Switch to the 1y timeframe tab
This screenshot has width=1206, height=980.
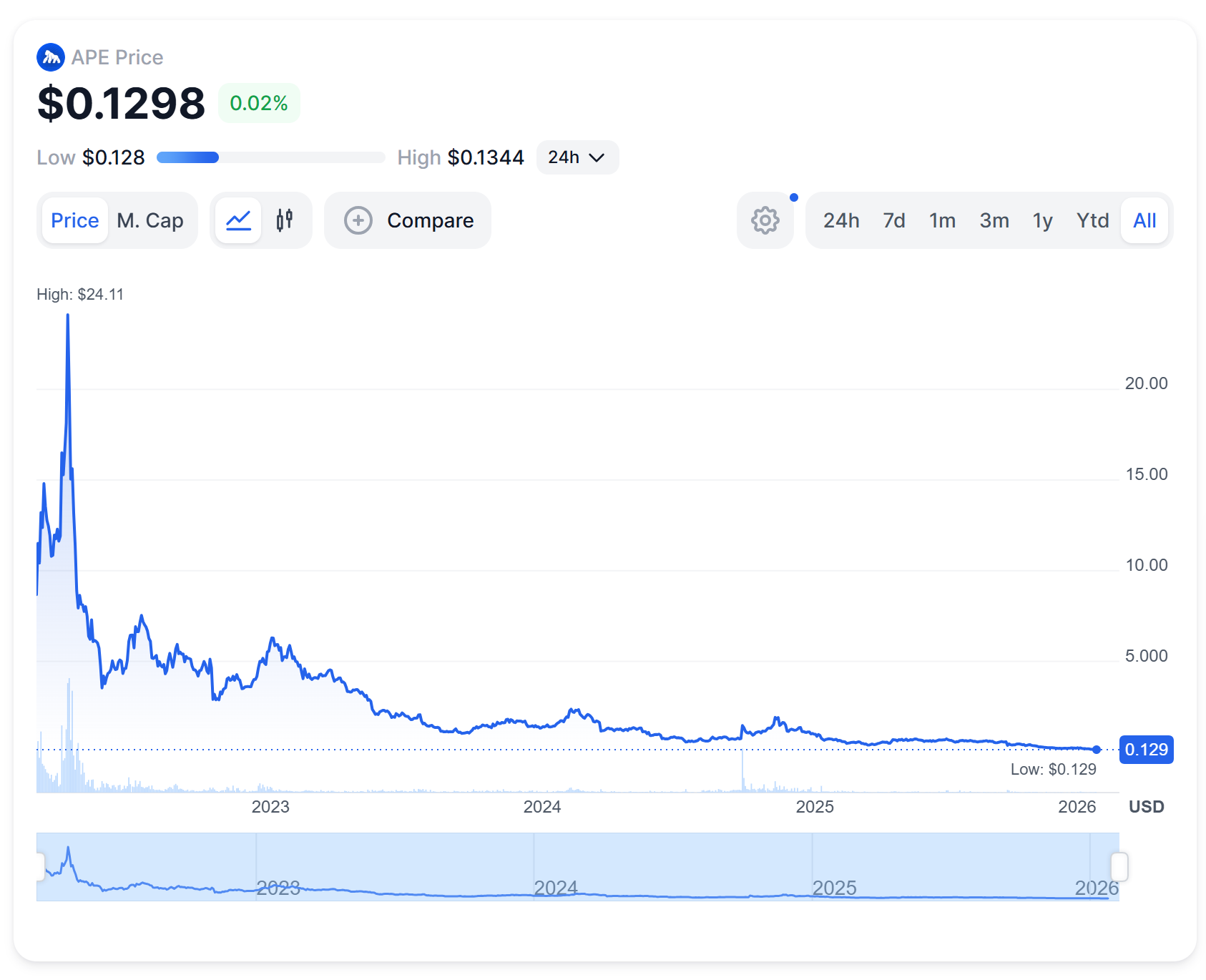(1043, 220)
